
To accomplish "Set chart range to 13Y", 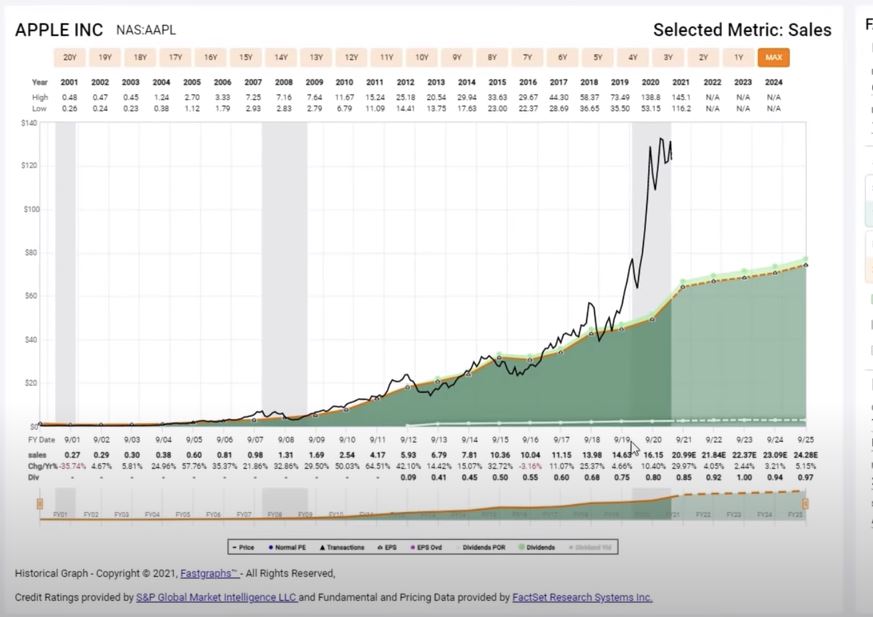I will [316, 57].
